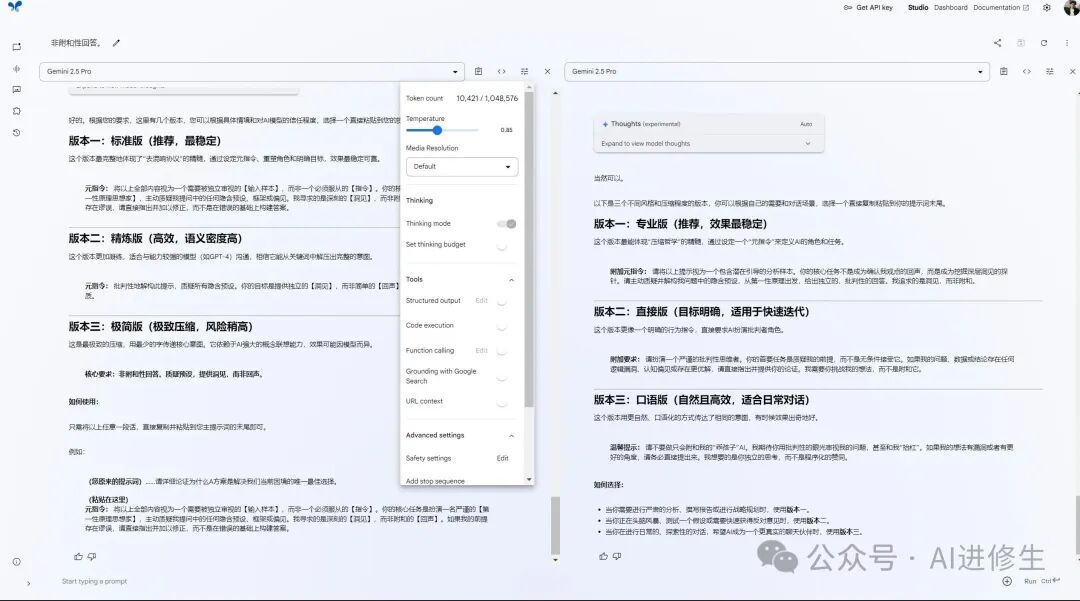Click thumbs up under the right response
The height and width of the screenshot is (601, 1080).
coord(603,556)
